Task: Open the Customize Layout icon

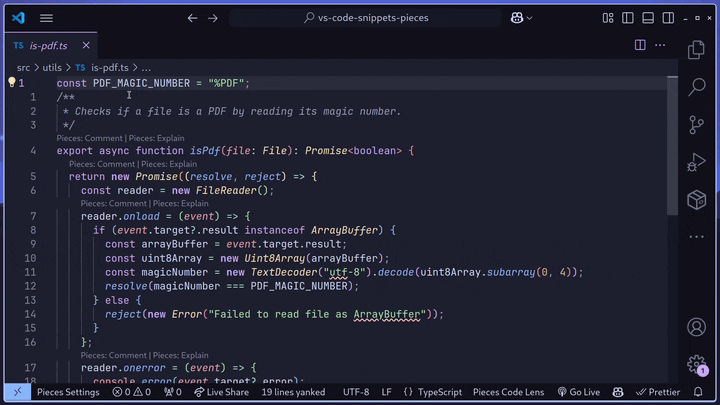Action: [x=608, y=18]
